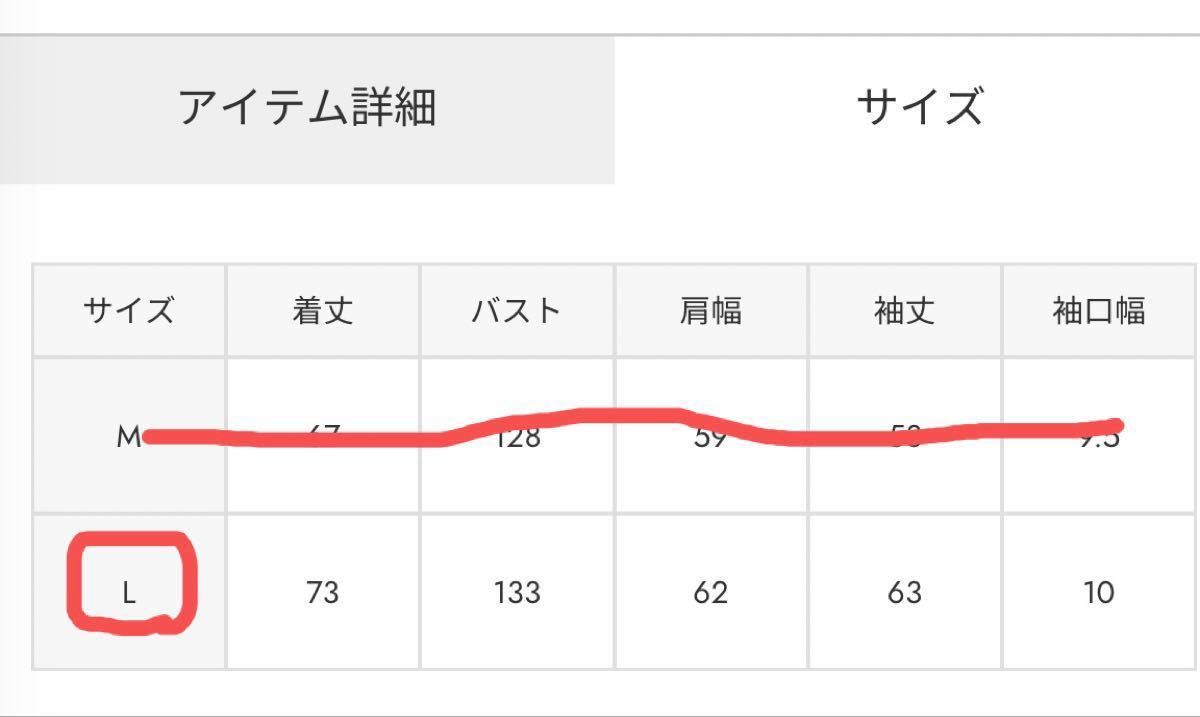Click the L row 着丈 value 73
The width and height of the screenshot is (1200, 717).
[x=323, y=592]
